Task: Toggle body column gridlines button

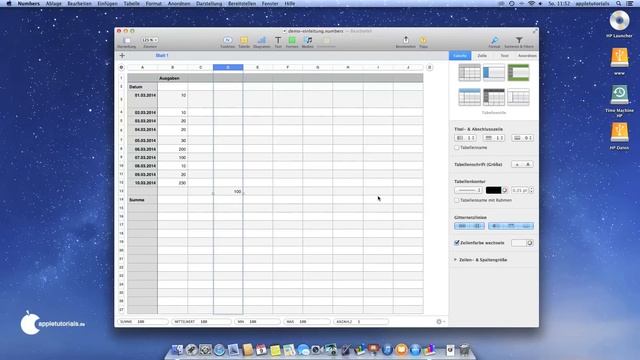Action: tap(477, 226)
